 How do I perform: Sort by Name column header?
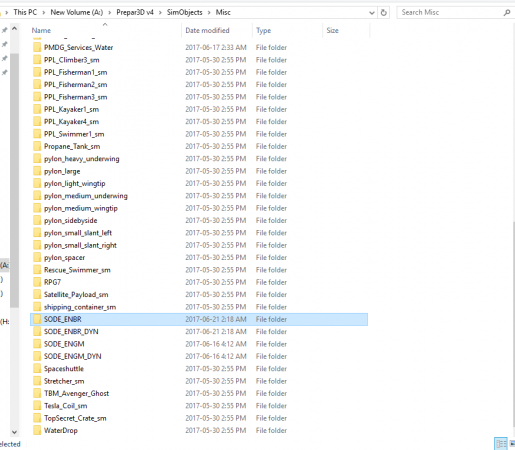click(41, 30)
